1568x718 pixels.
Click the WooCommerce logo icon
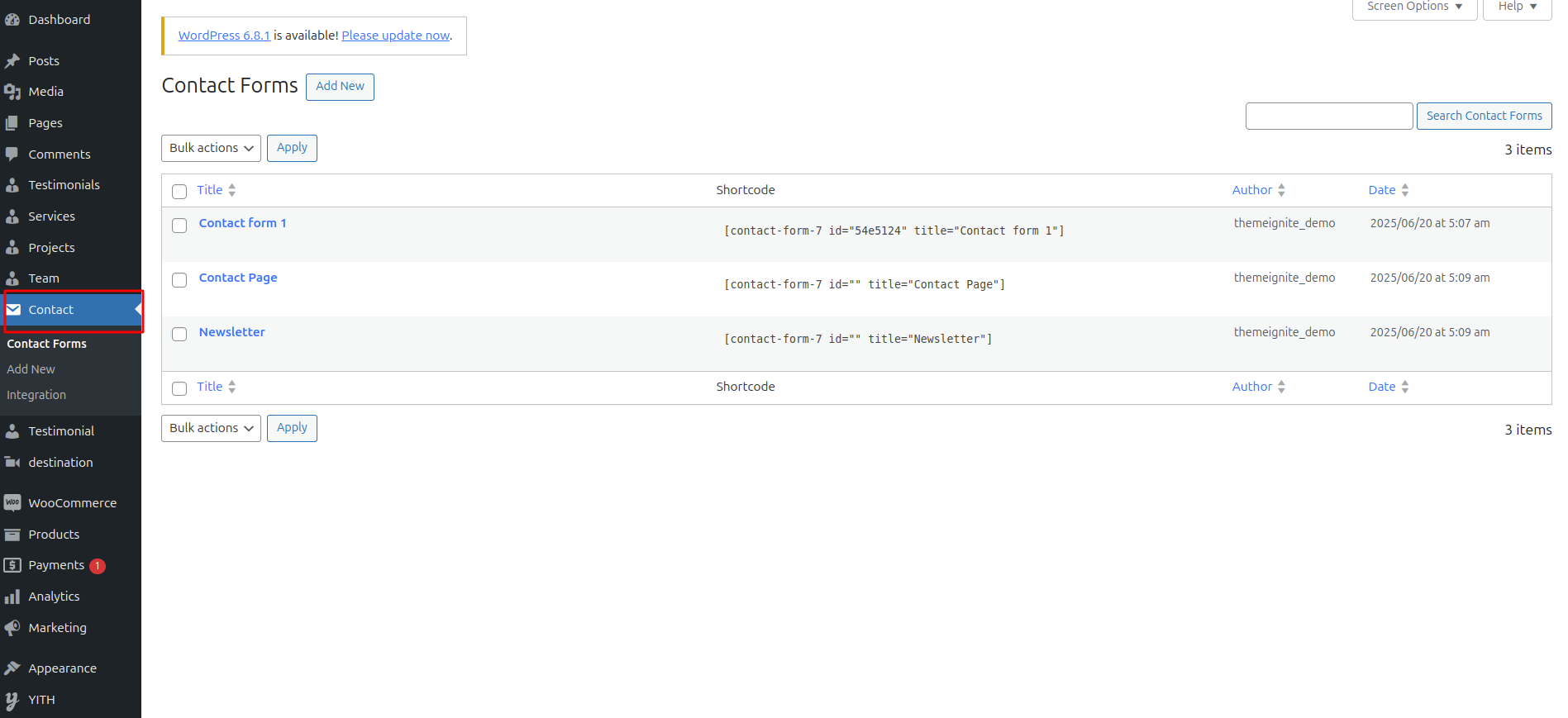click(x=12, y=503)
